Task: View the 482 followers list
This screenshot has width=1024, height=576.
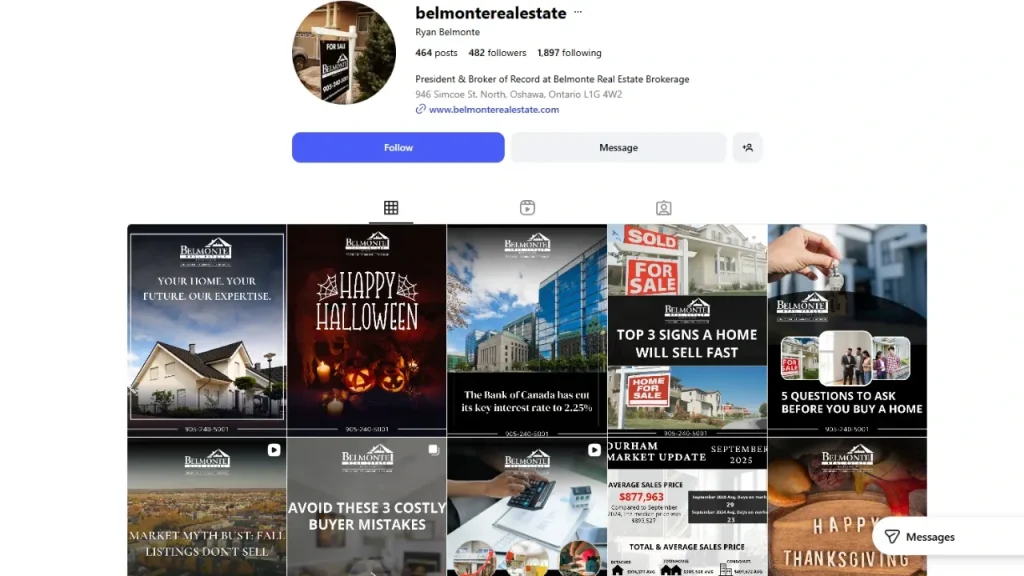Action: tap(497, 53)
